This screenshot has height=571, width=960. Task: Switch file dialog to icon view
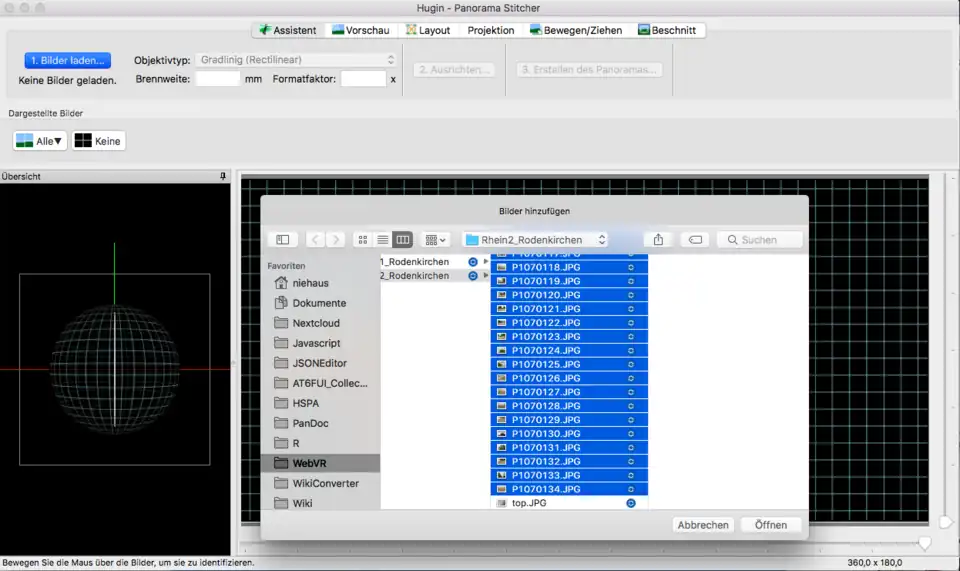(x=362, y=240)
